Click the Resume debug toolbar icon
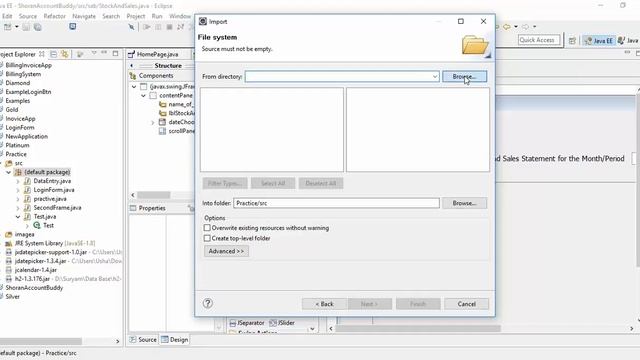 pos(147,27)
